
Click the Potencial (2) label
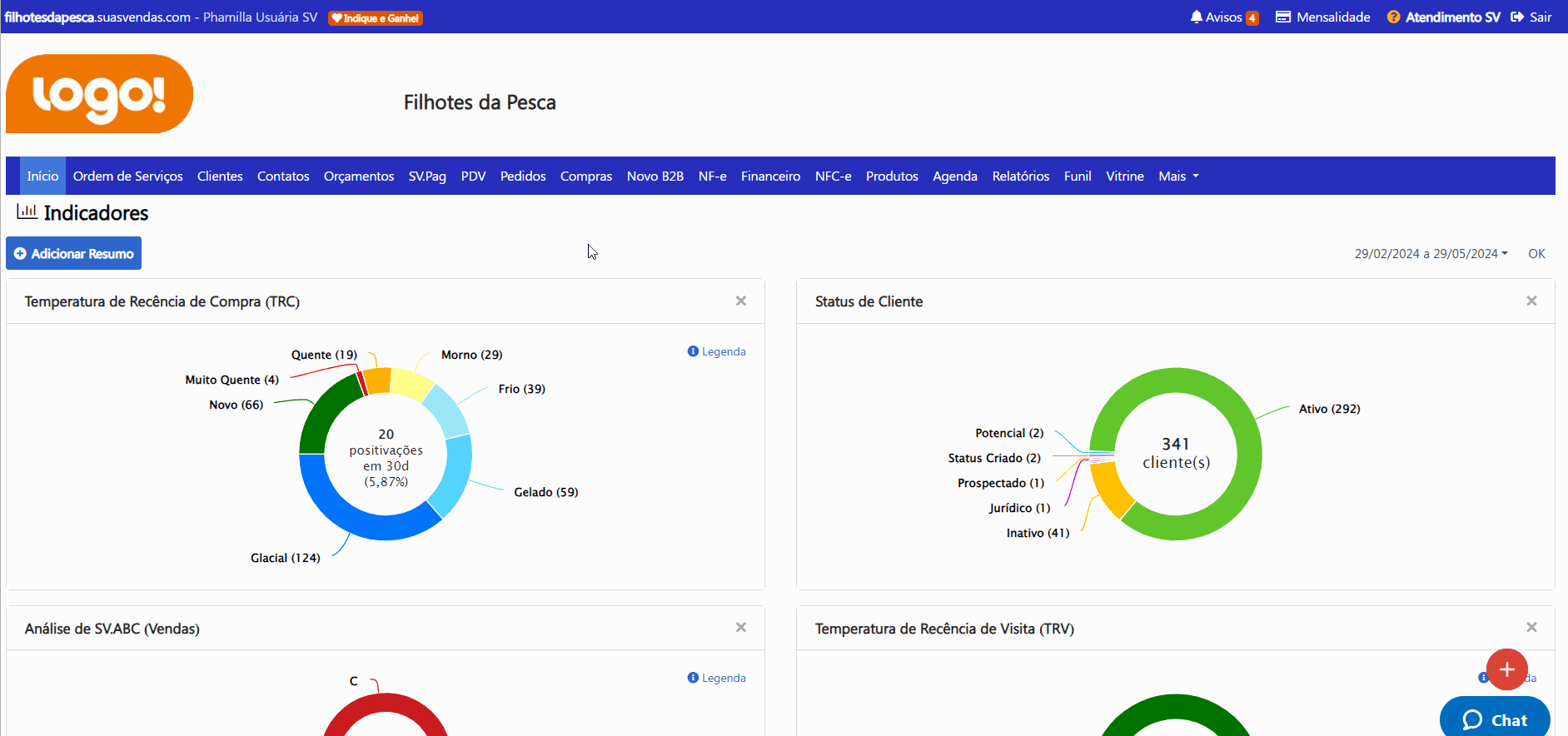[x=1009, y=433]
